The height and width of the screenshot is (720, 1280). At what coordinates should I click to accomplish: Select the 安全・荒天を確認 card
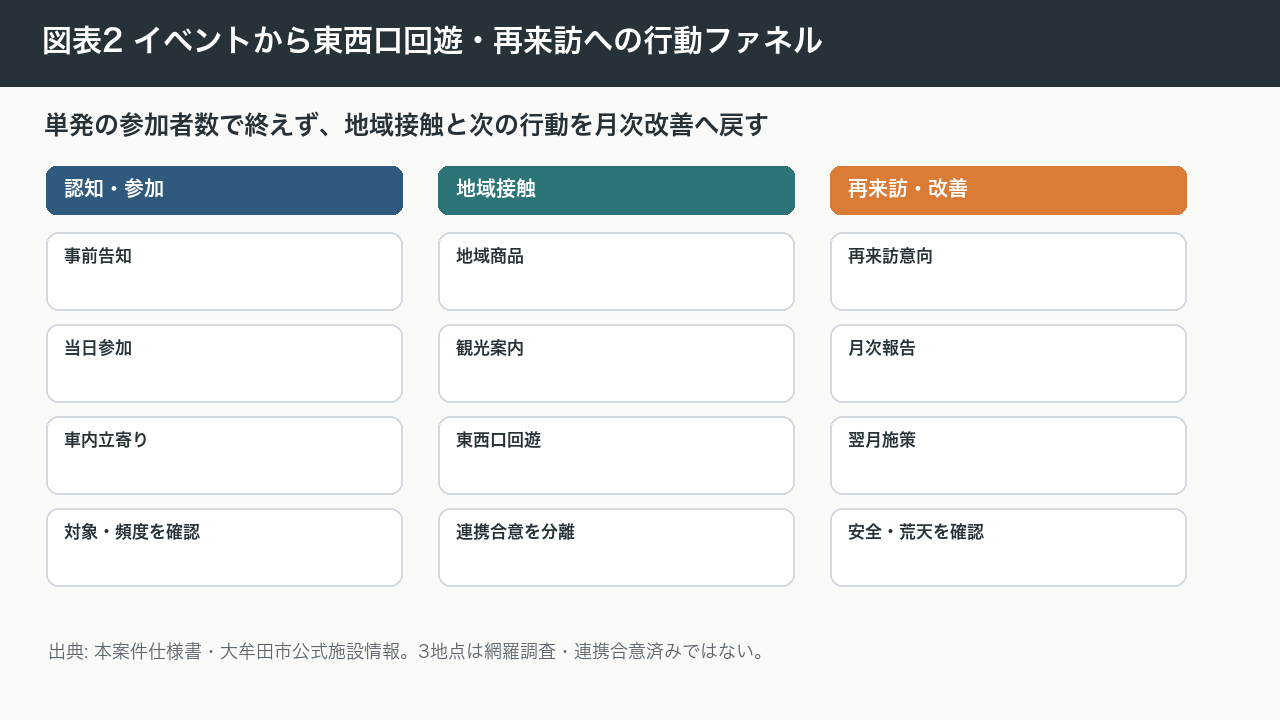point(1008,548)
